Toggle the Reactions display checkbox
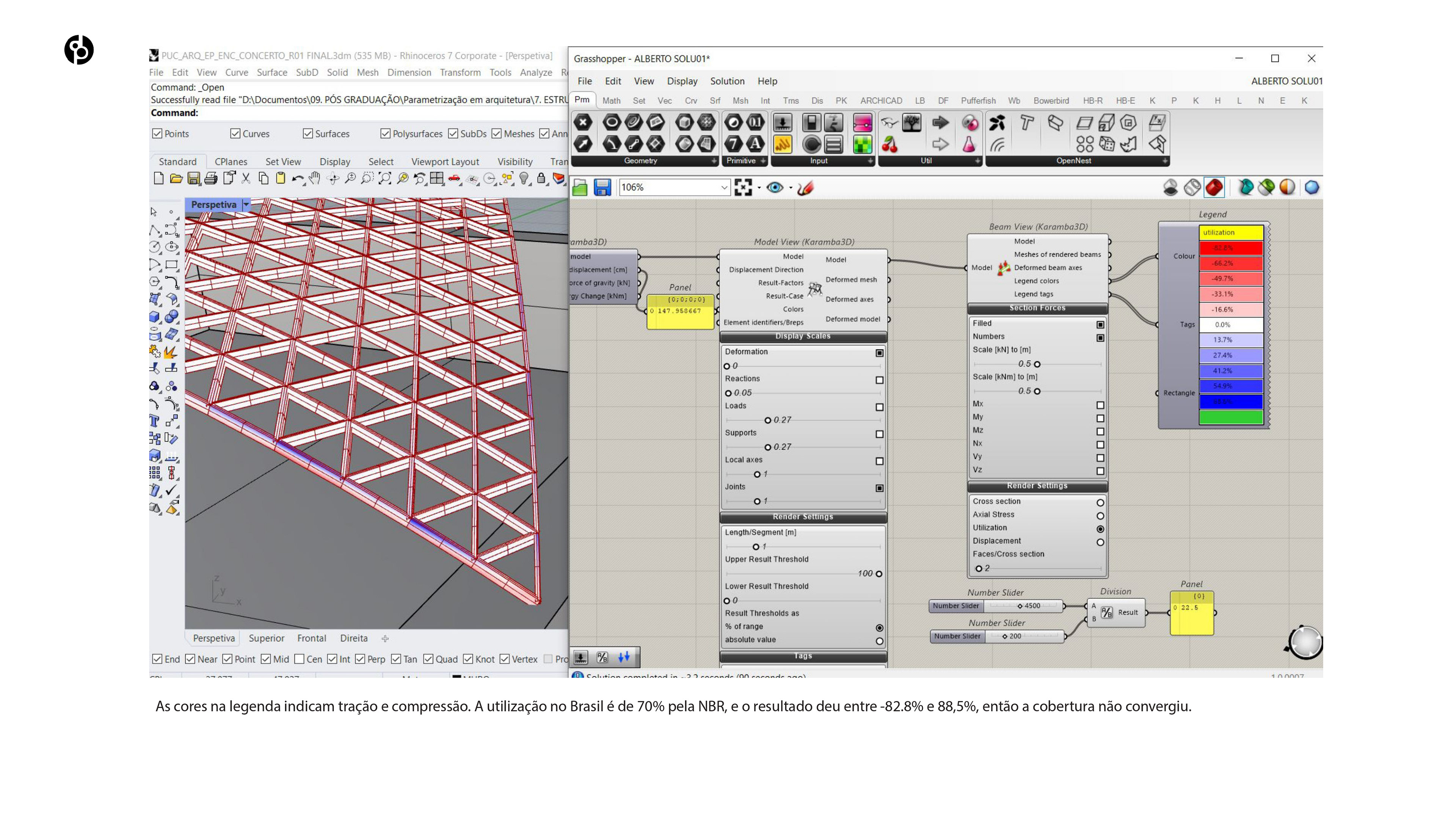 click(879, 380)
